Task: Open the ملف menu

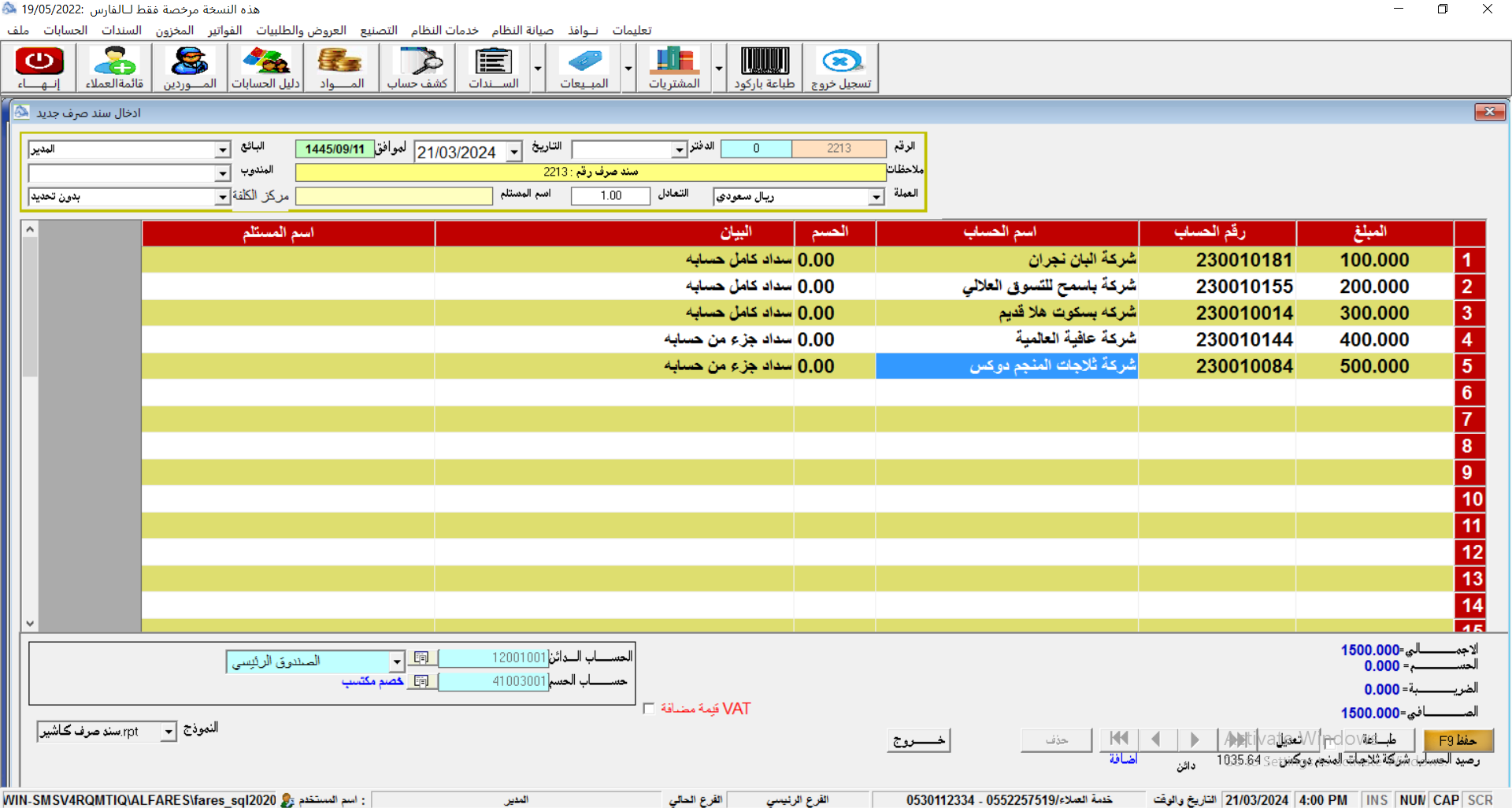Action: 18,30
